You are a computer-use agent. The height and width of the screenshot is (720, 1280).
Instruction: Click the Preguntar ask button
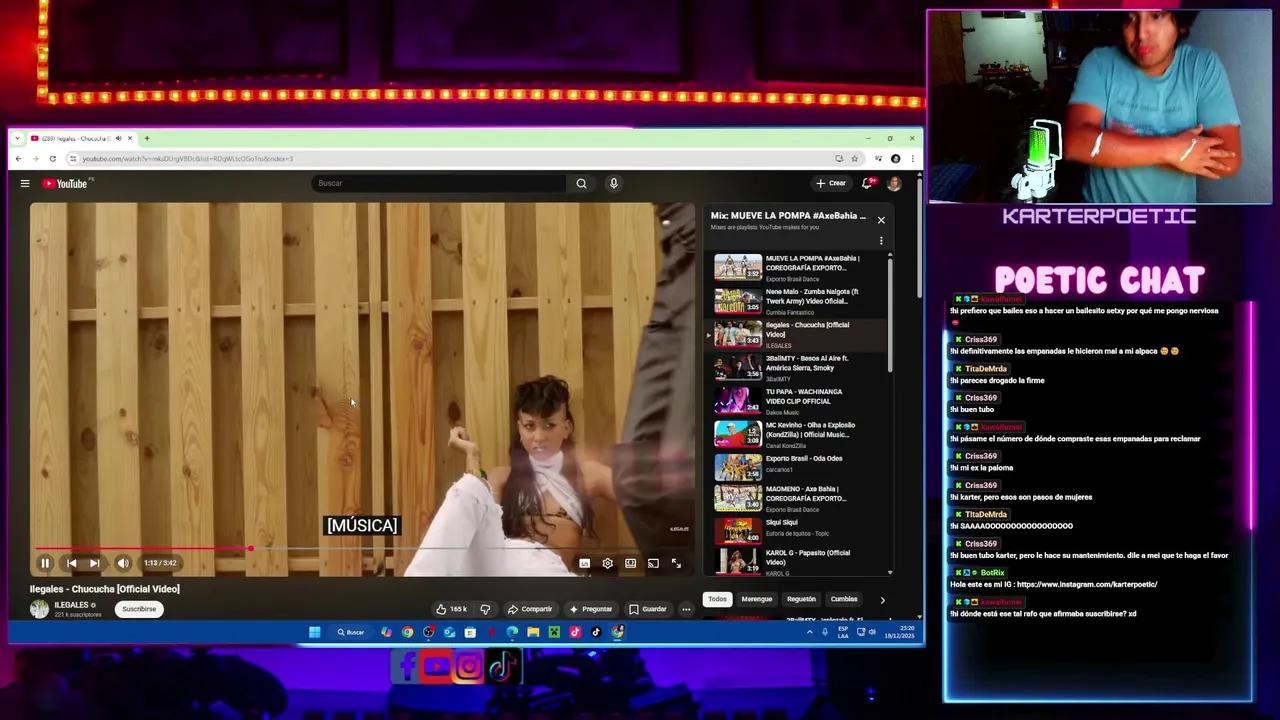pyautogui.click(x=590, y=609)
